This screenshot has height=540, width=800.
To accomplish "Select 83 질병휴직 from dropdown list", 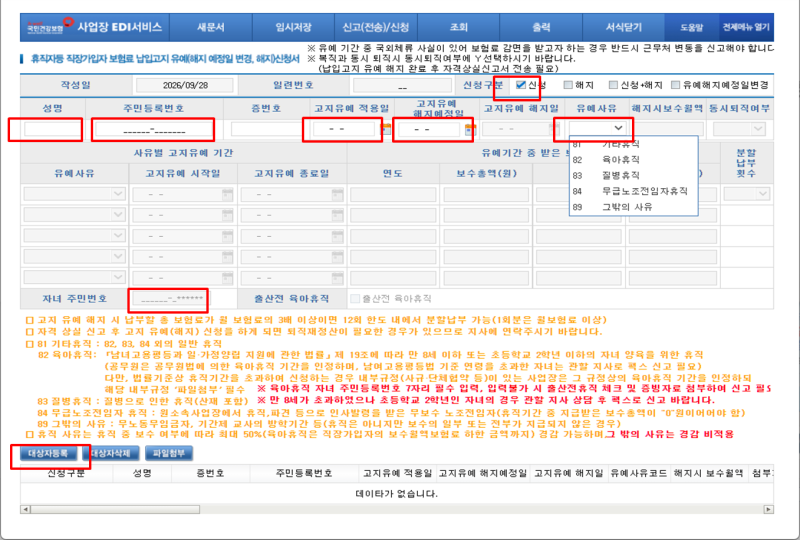I will pyautogui.click(x=633, y=176).
